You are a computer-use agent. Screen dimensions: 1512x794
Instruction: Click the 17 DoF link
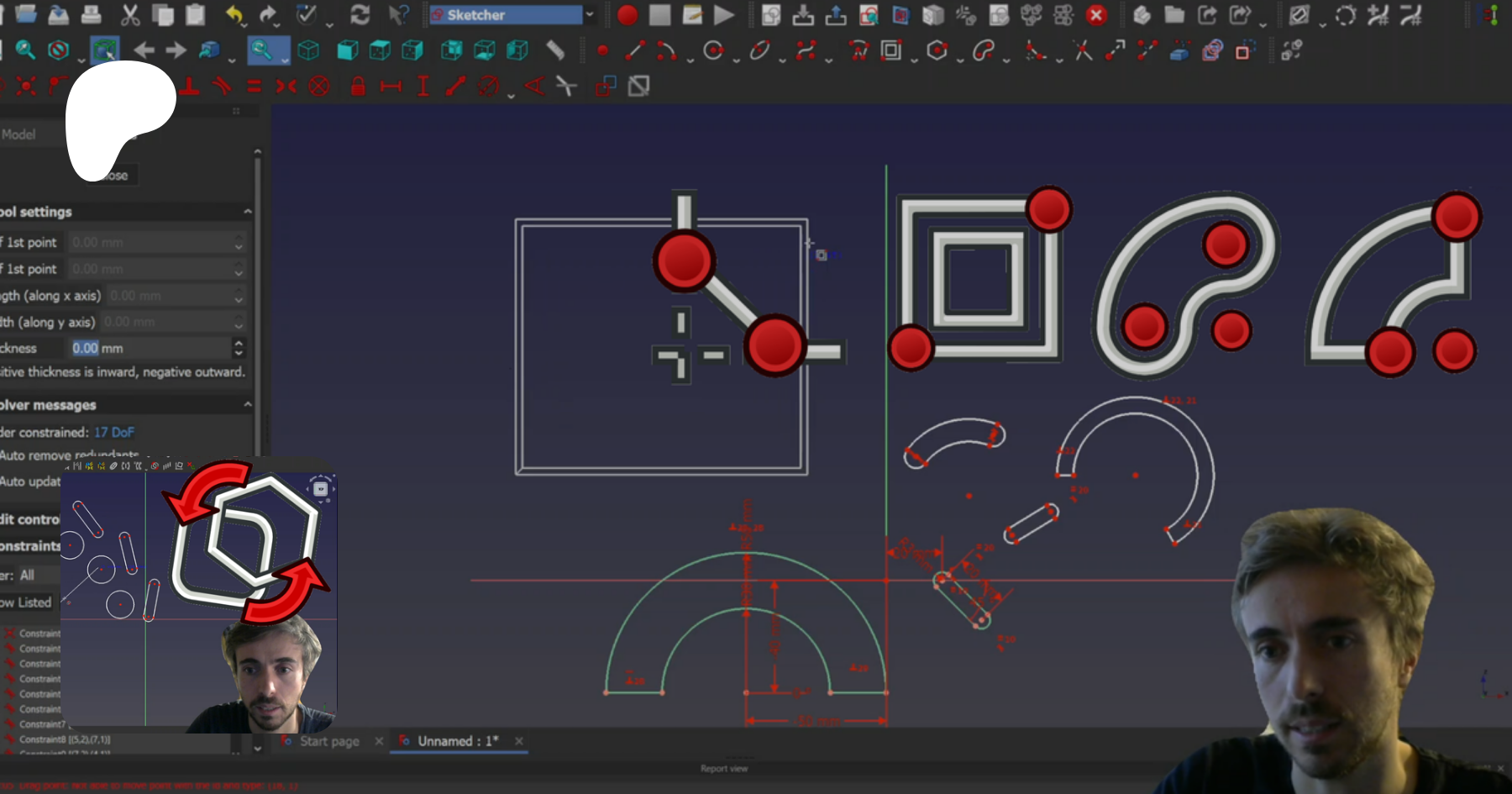[113, 432]
